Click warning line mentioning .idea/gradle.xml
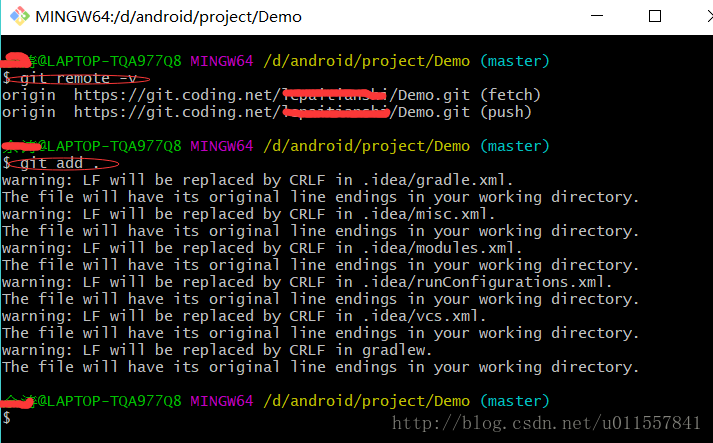 coord(257,180)
